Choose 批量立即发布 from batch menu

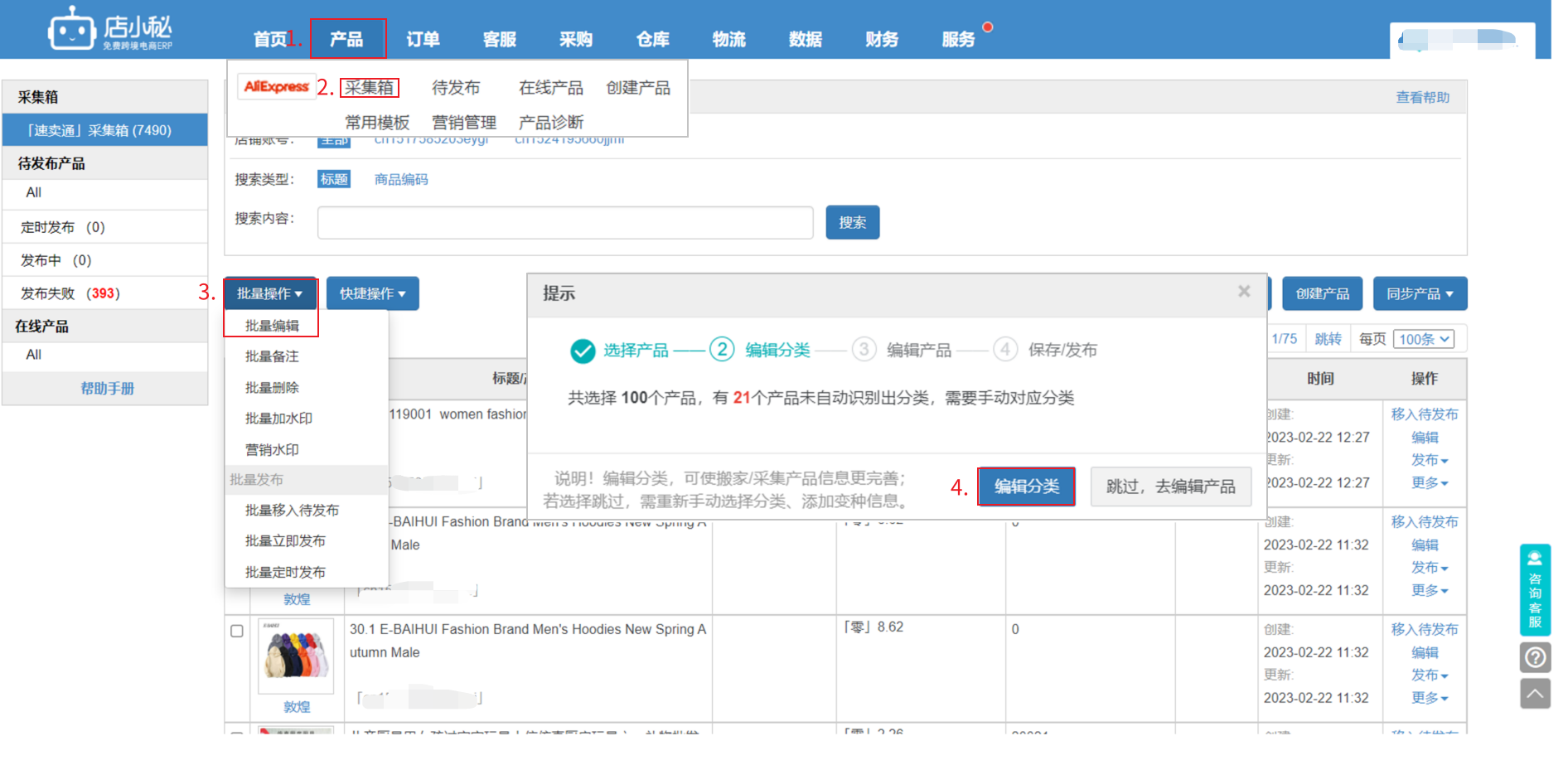[x=285, y=541]
